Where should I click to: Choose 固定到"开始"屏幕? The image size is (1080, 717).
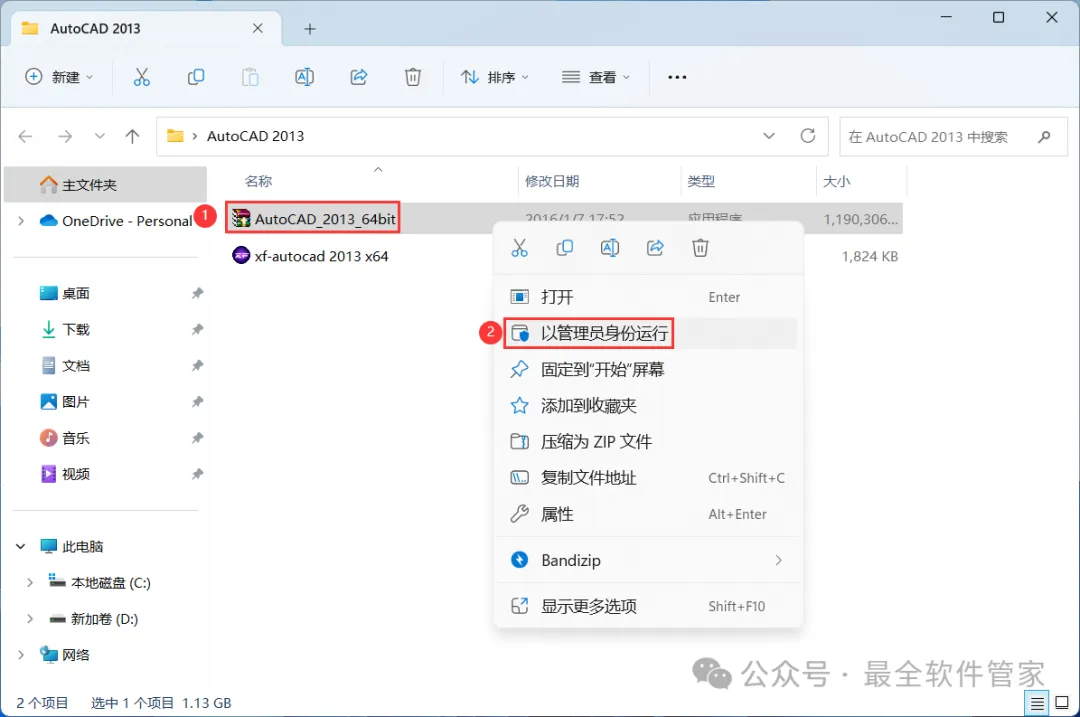point(649,370)
